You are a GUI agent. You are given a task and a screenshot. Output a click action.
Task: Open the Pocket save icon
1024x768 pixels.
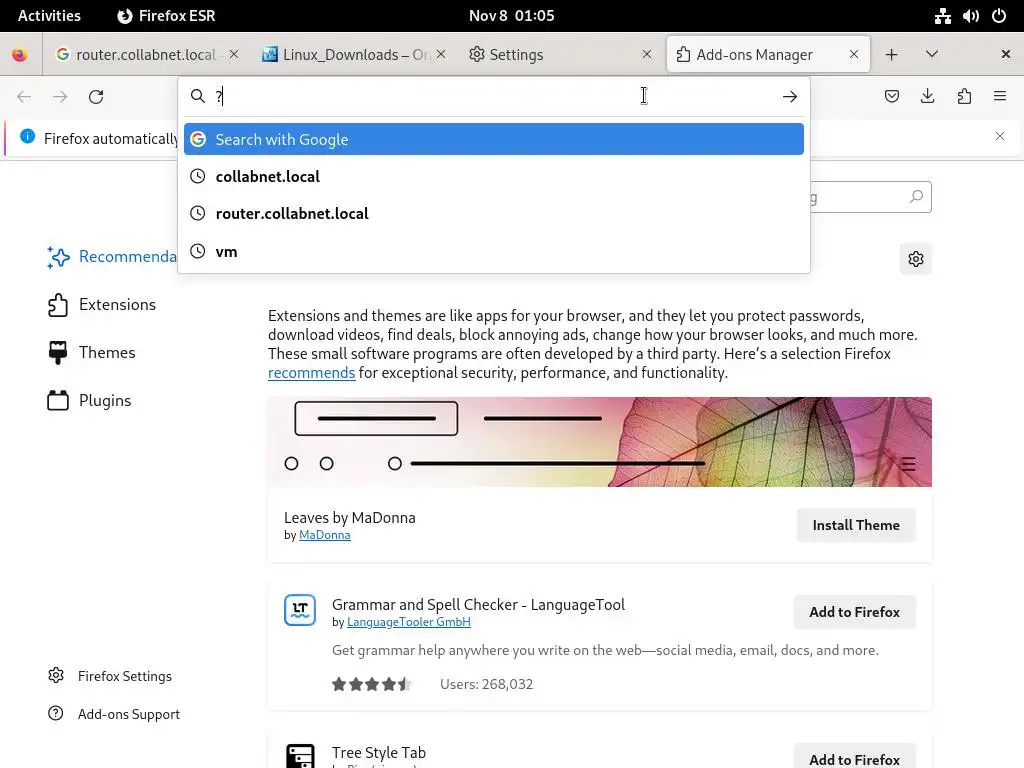(891, 97)
